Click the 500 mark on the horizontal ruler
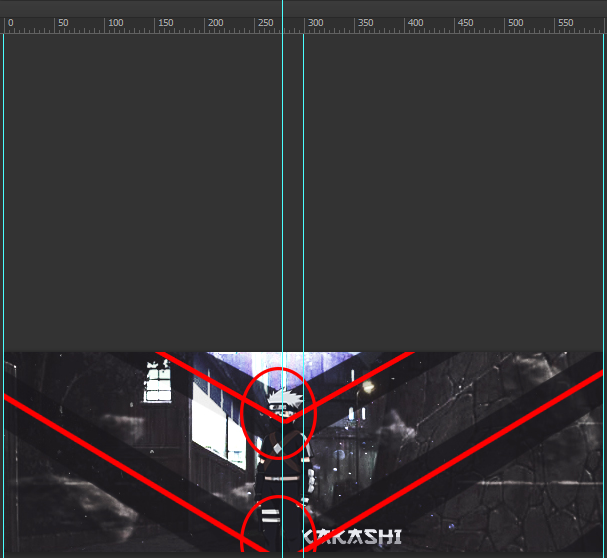Viewport: 608px width, 558px height. click(514, 23)
